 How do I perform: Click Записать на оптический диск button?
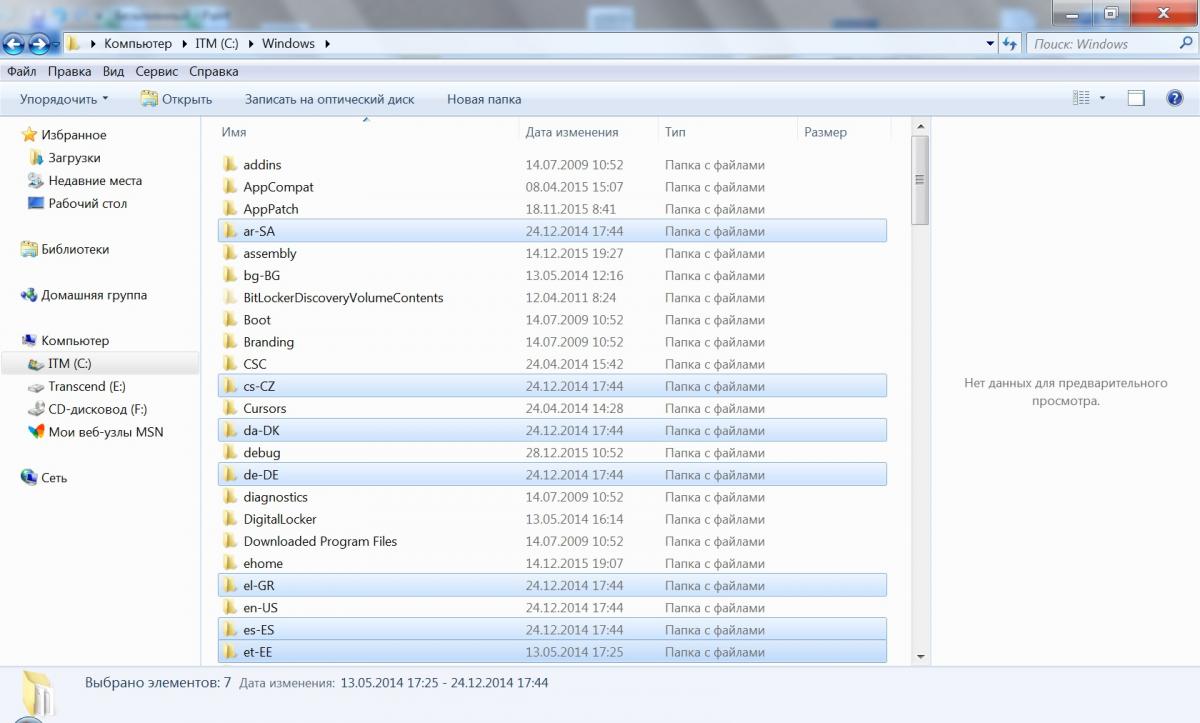pos(329,99)
